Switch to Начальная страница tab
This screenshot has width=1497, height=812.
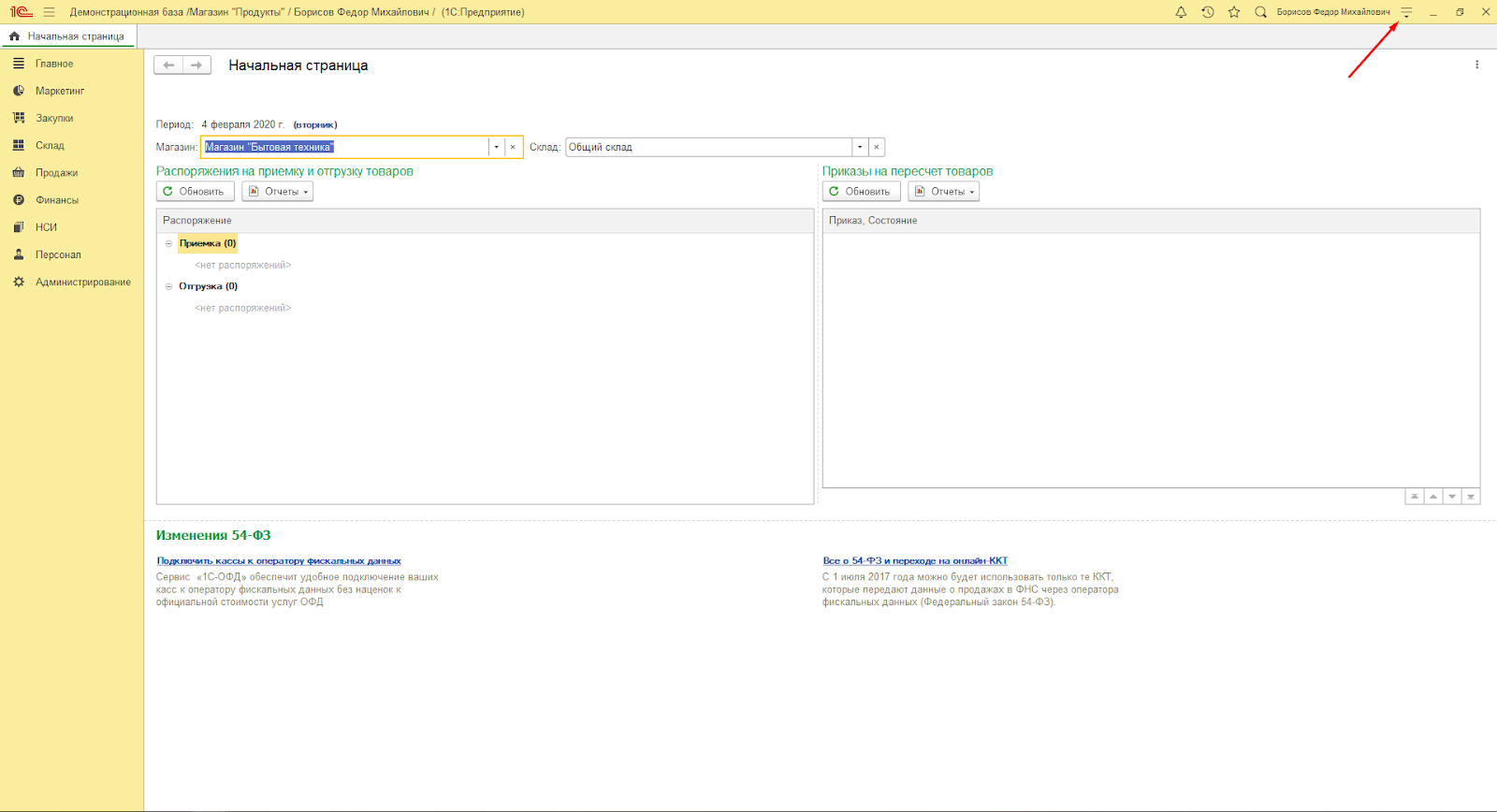pos(69,36)
